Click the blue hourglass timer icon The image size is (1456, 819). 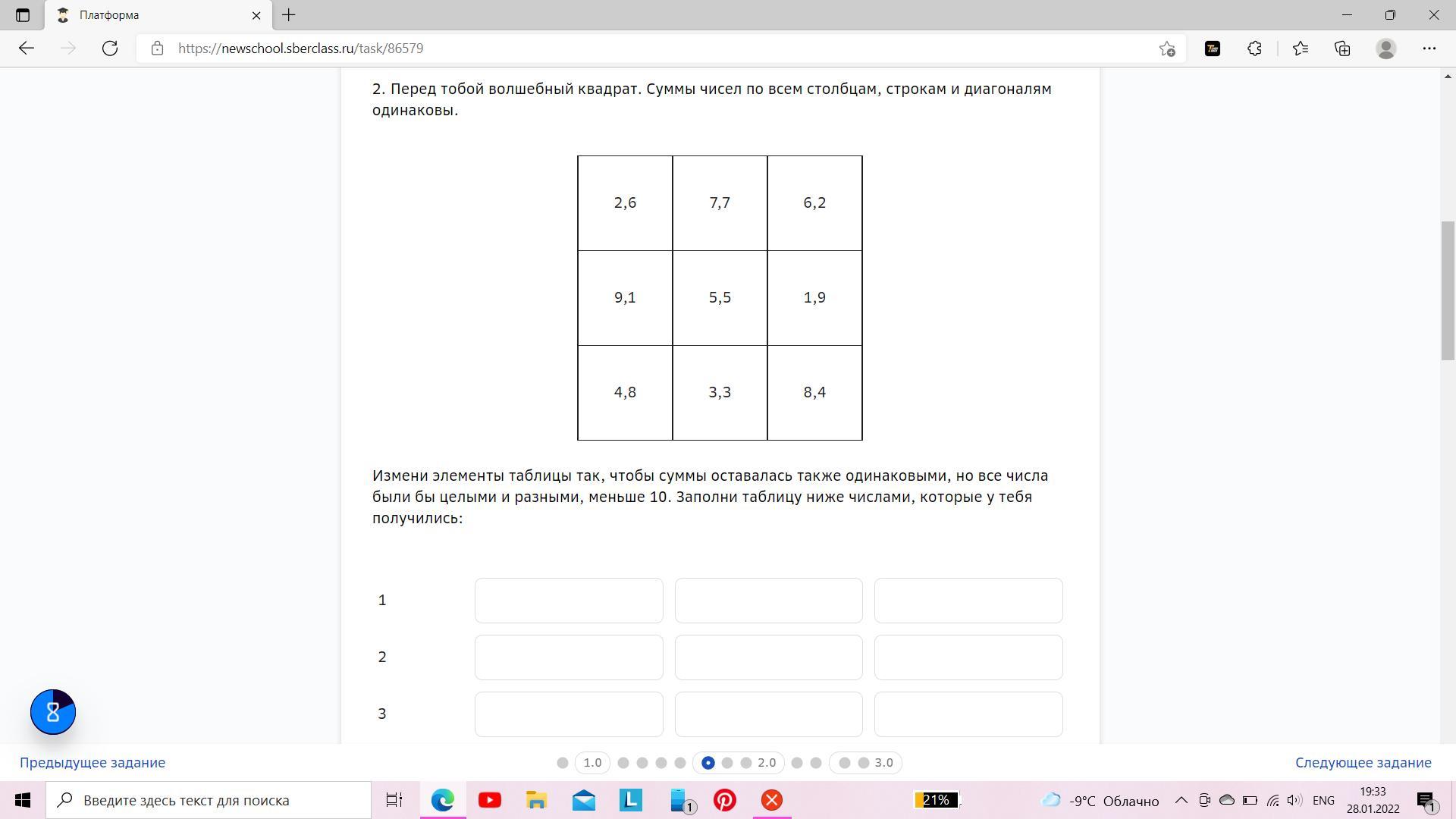(53, 712)
